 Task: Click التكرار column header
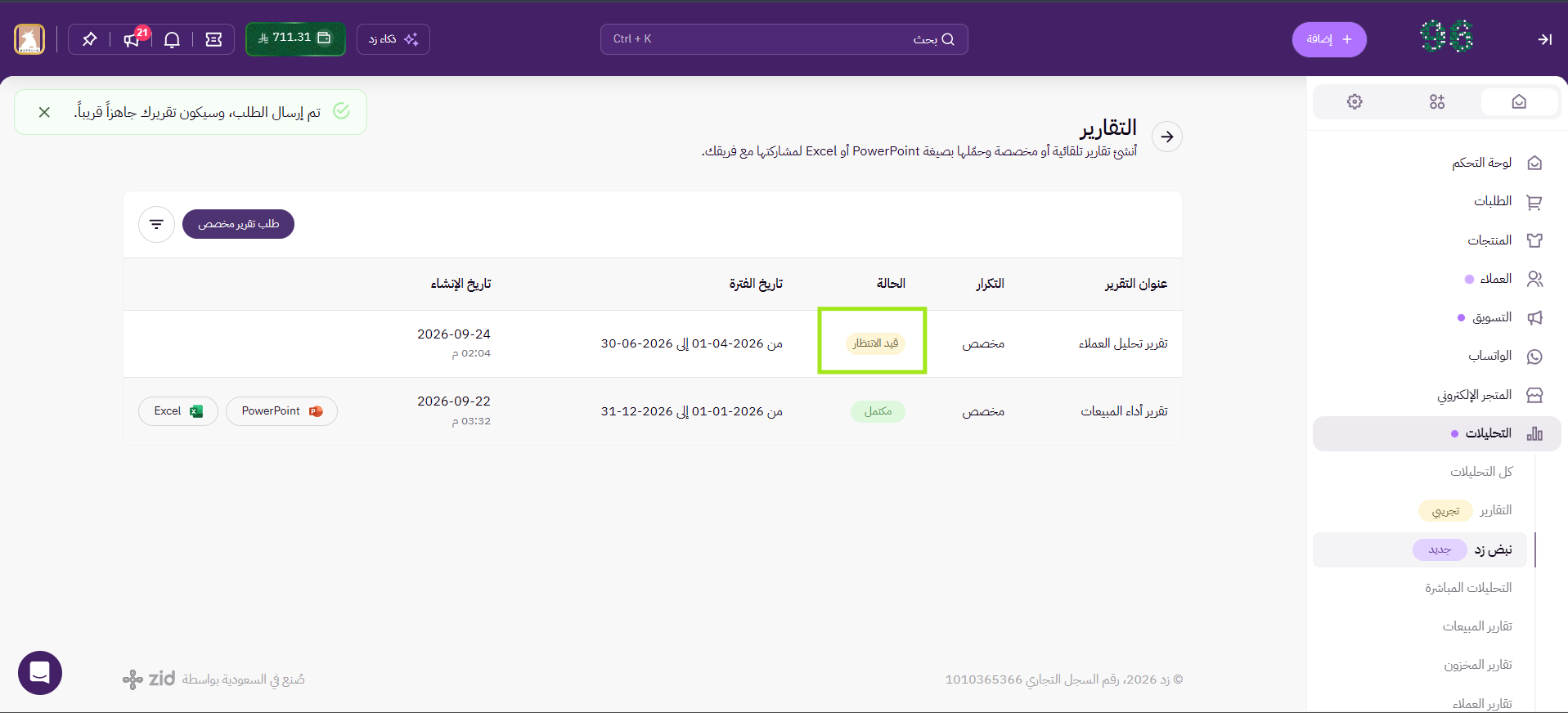pyautogui.click(x=990, y=284)
